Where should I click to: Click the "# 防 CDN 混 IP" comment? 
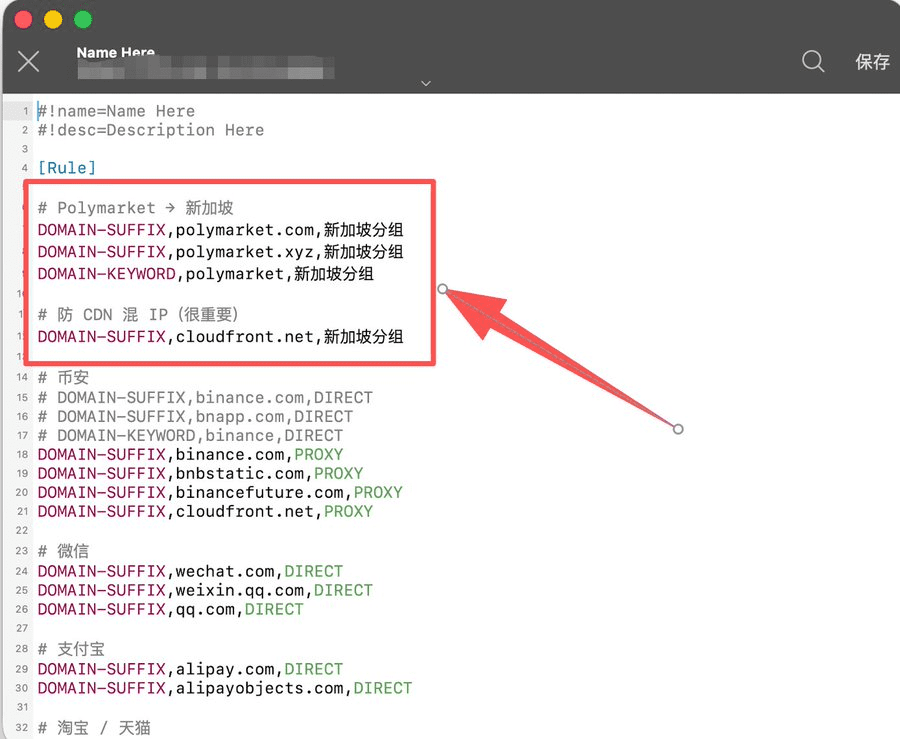138,314
